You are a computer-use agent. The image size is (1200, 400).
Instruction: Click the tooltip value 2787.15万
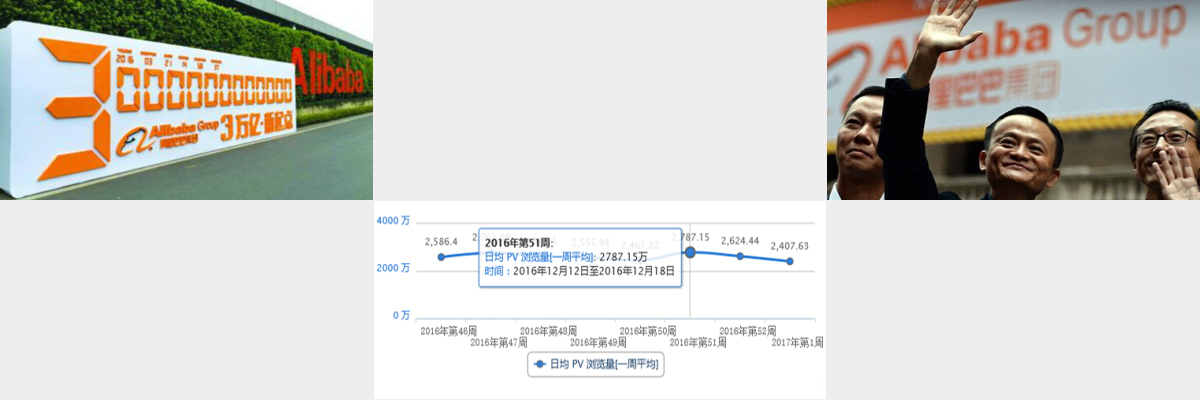(623, 257)
